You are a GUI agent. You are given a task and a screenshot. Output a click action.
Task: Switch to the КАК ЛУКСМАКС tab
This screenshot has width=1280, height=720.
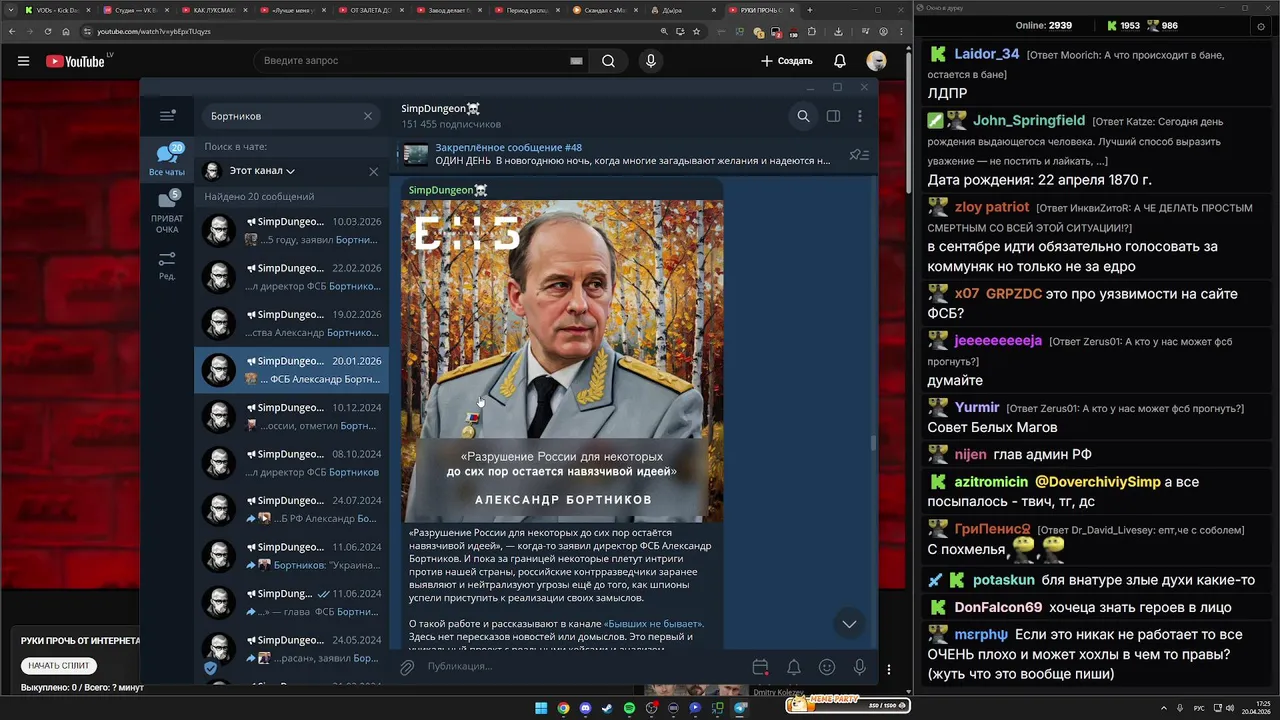click(x=213, y=10)
